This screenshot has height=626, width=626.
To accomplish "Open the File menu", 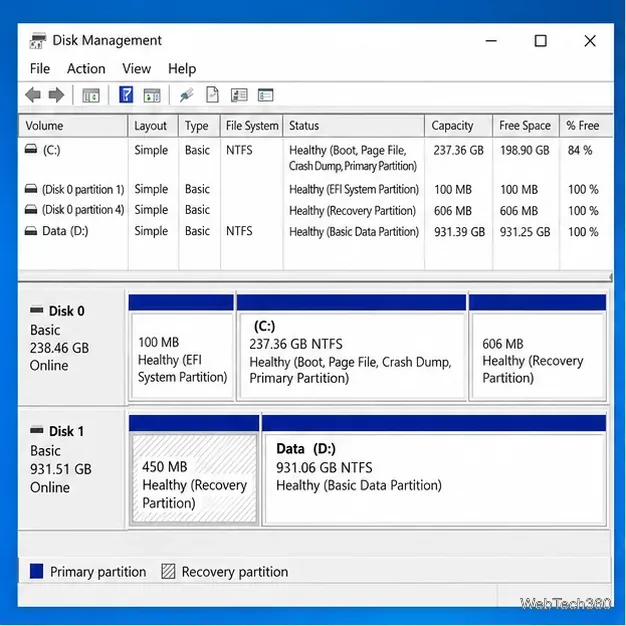I will 40,69.
